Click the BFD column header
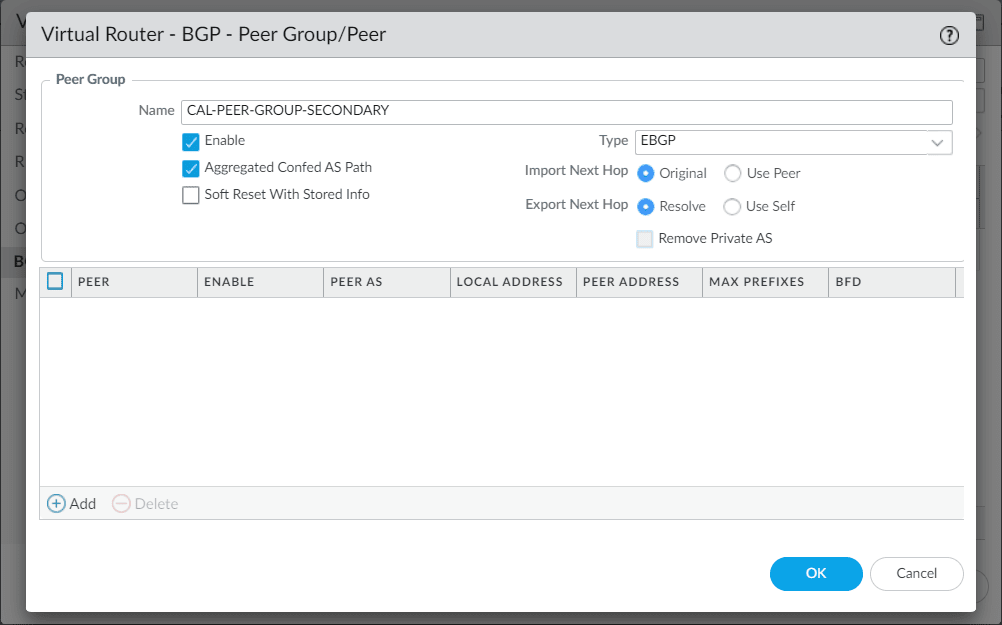Image resolution: width=1002 pixels, height=625 pixels. (x=847, y=281)
